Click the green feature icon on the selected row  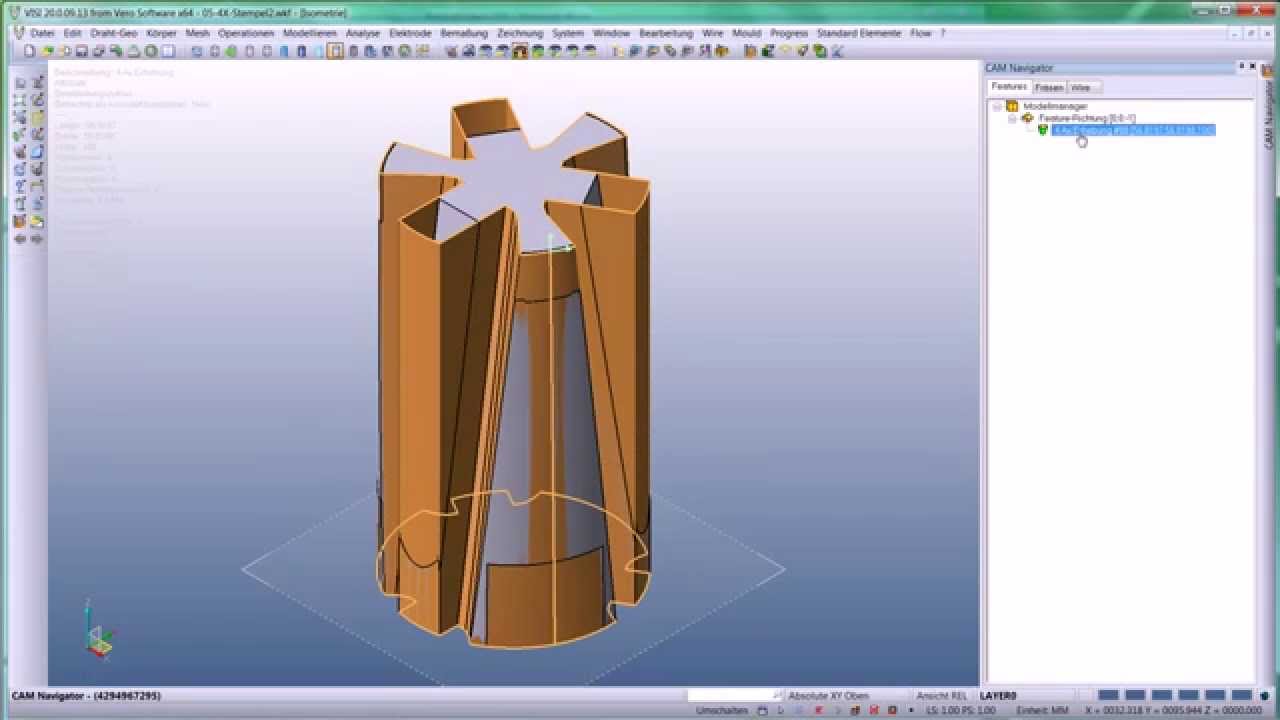point(1042,130)
